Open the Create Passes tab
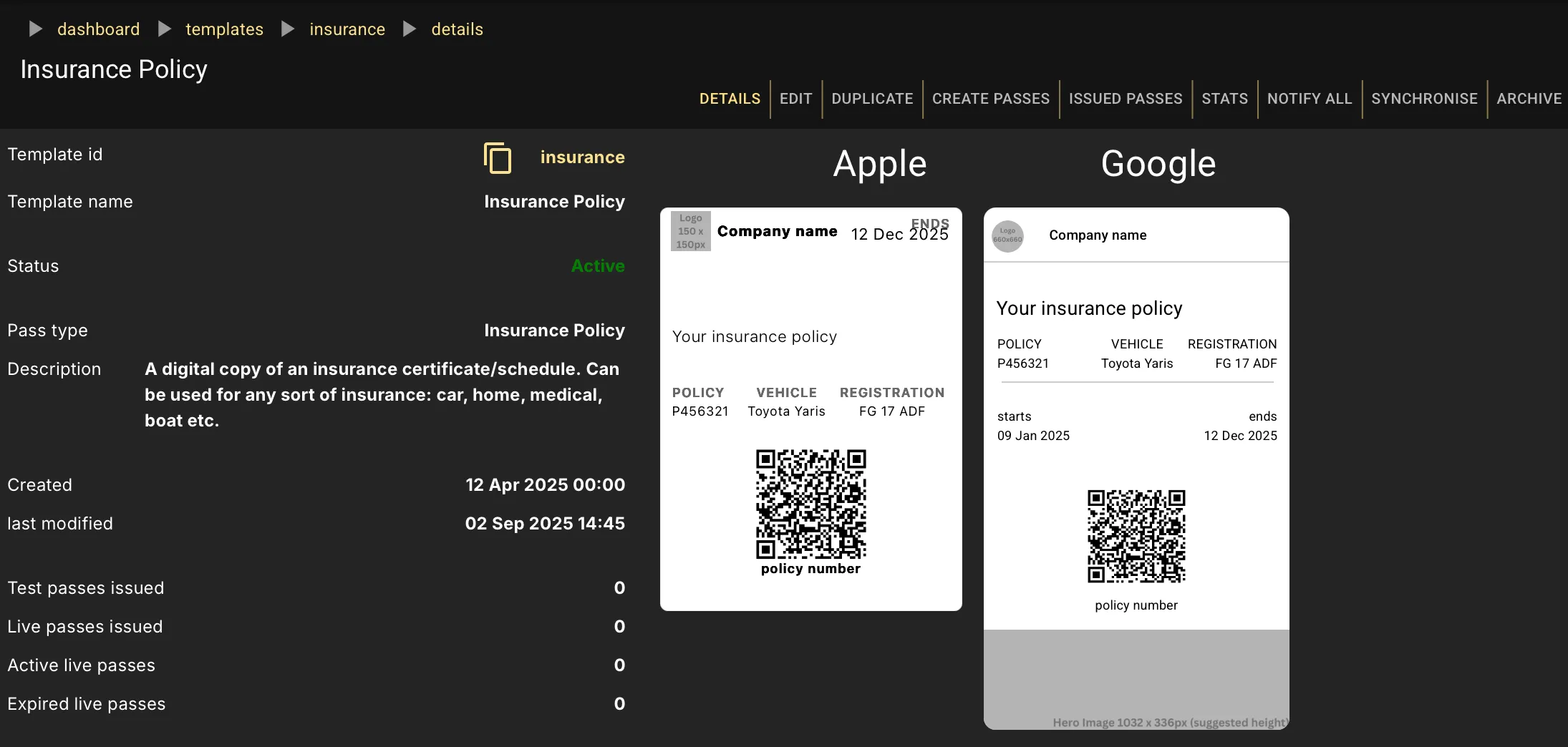Screen dimensions: 1568x747 pyautogui.click(x=990, y=99)
